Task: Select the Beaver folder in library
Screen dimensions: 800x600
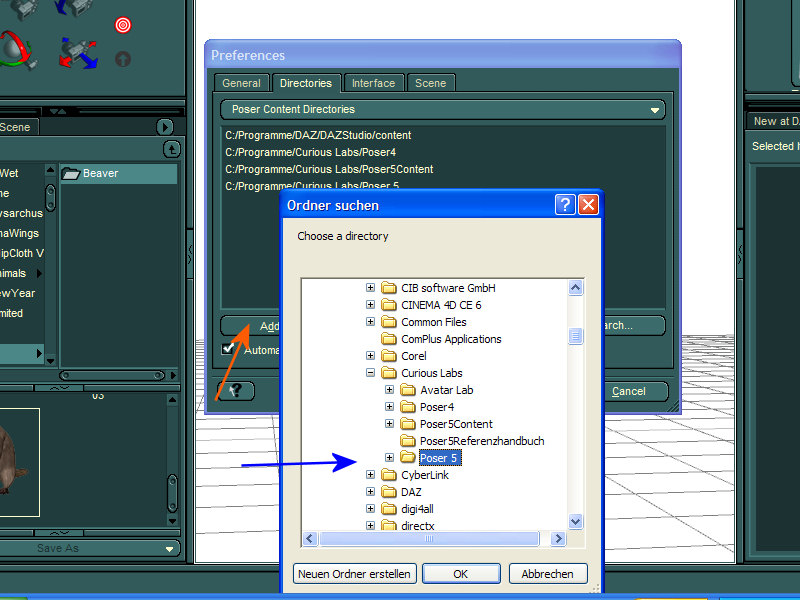Action: coord(118,173)
